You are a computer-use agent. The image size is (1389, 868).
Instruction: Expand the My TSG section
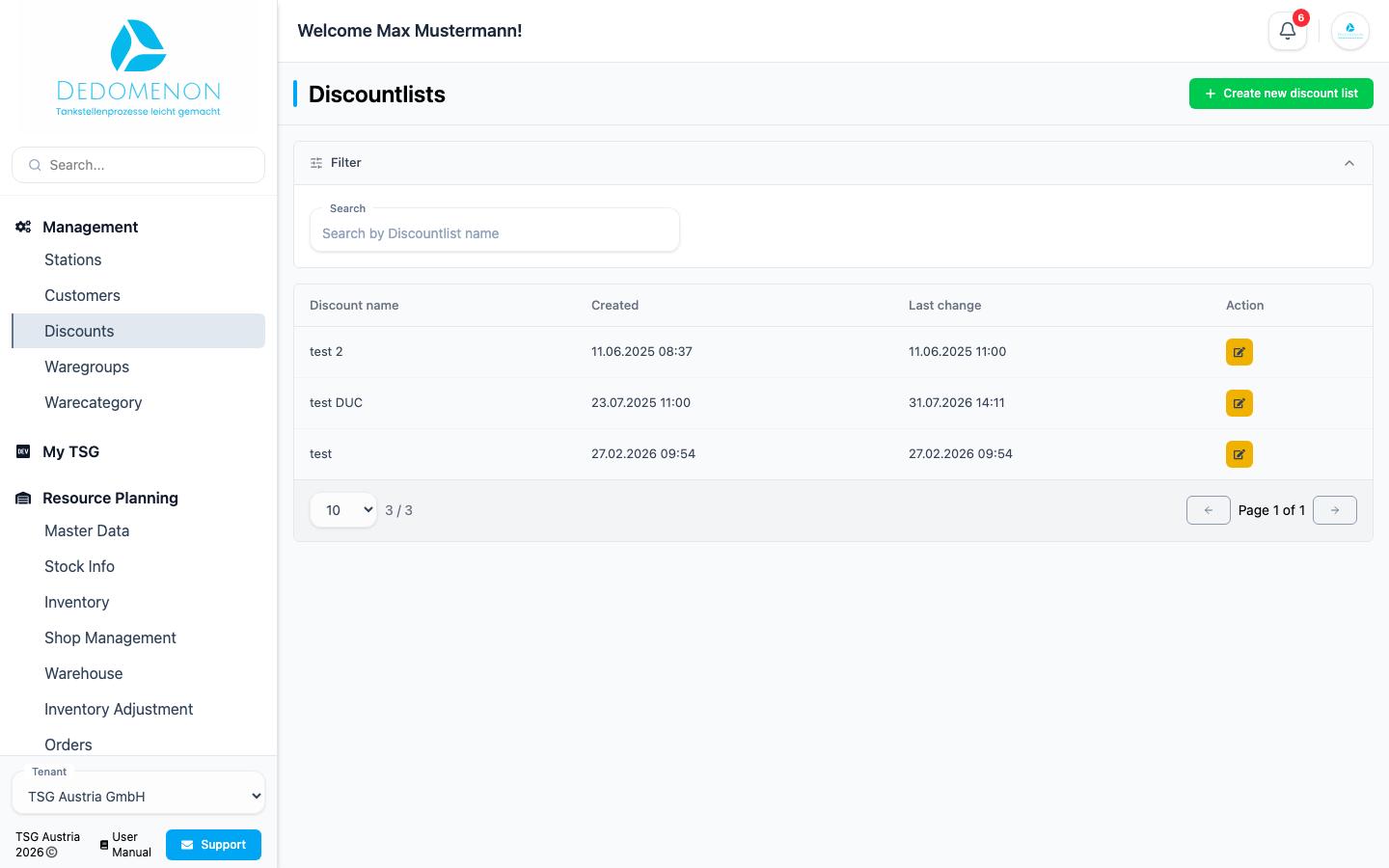click(x=70, y=451)
